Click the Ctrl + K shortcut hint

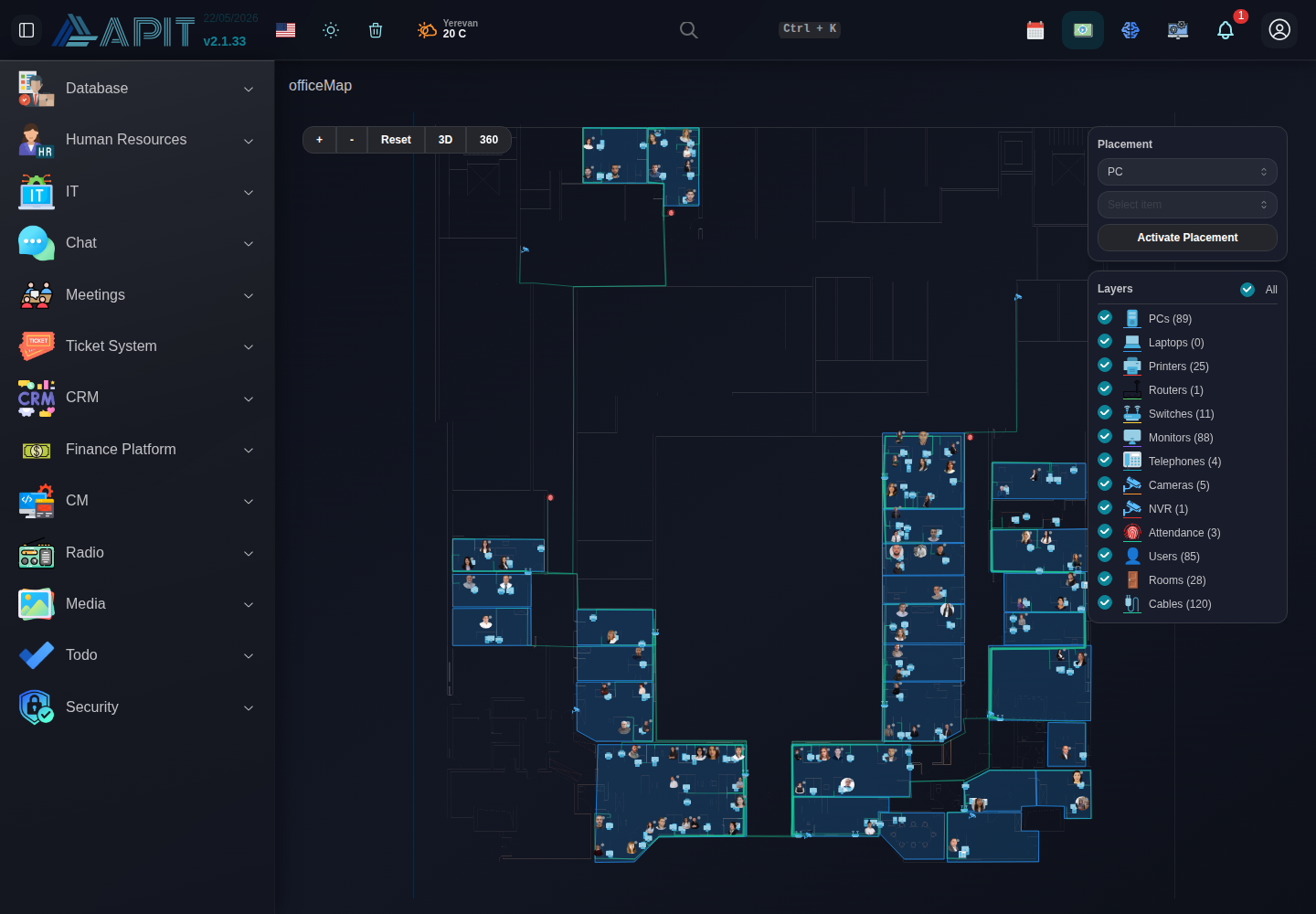810,29
